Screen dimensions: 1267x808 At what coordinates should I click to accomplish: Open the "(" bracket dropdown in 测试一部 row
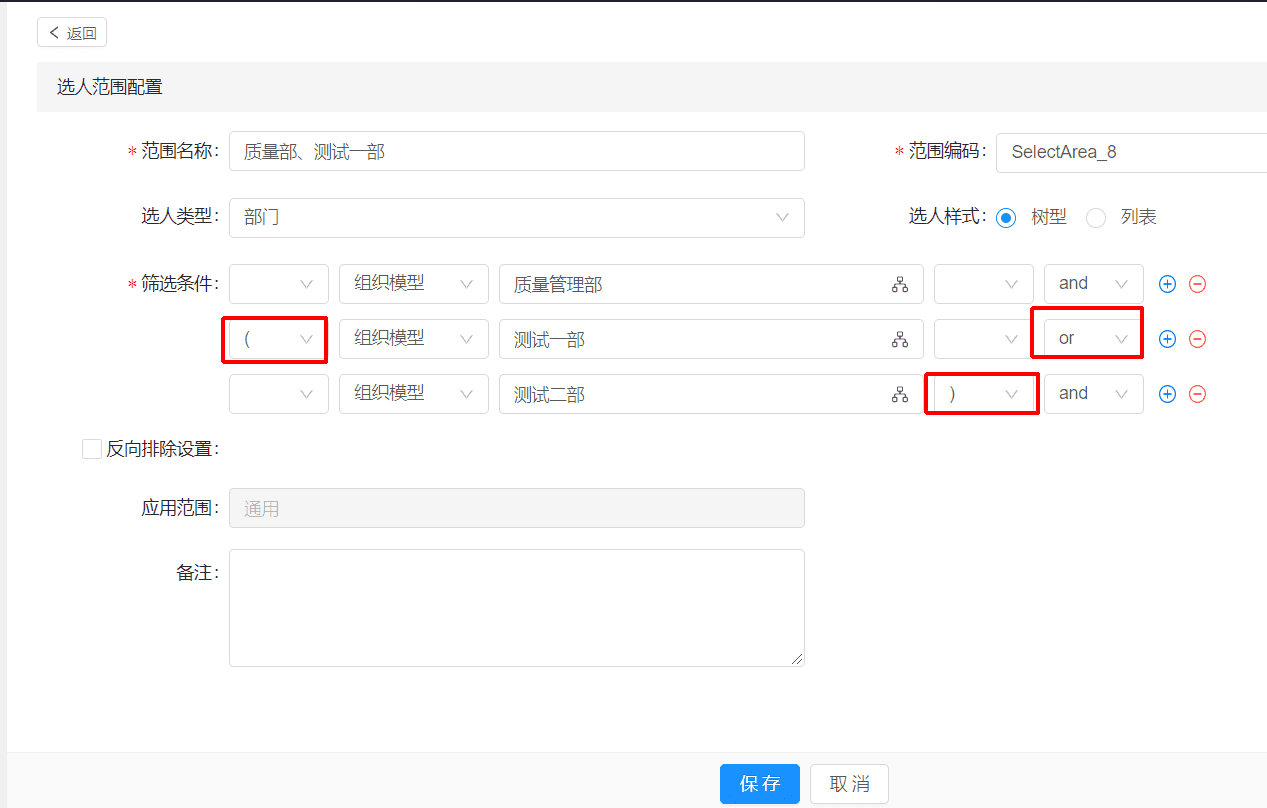[x=279, y=339]
